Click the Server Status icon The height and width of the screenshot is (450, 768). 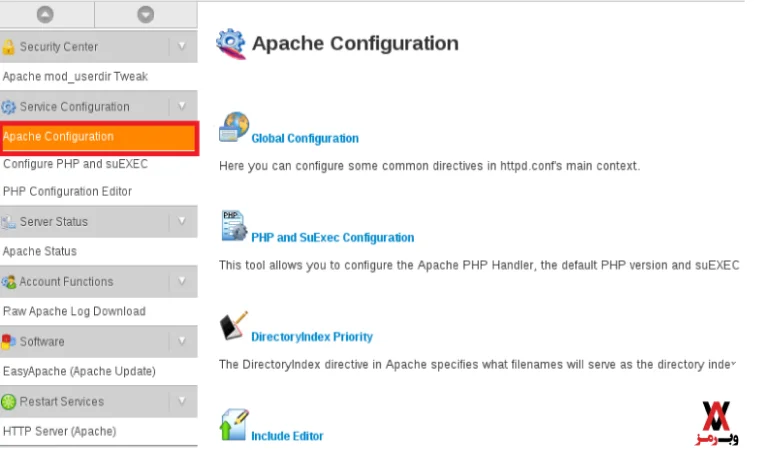[8, 222]
